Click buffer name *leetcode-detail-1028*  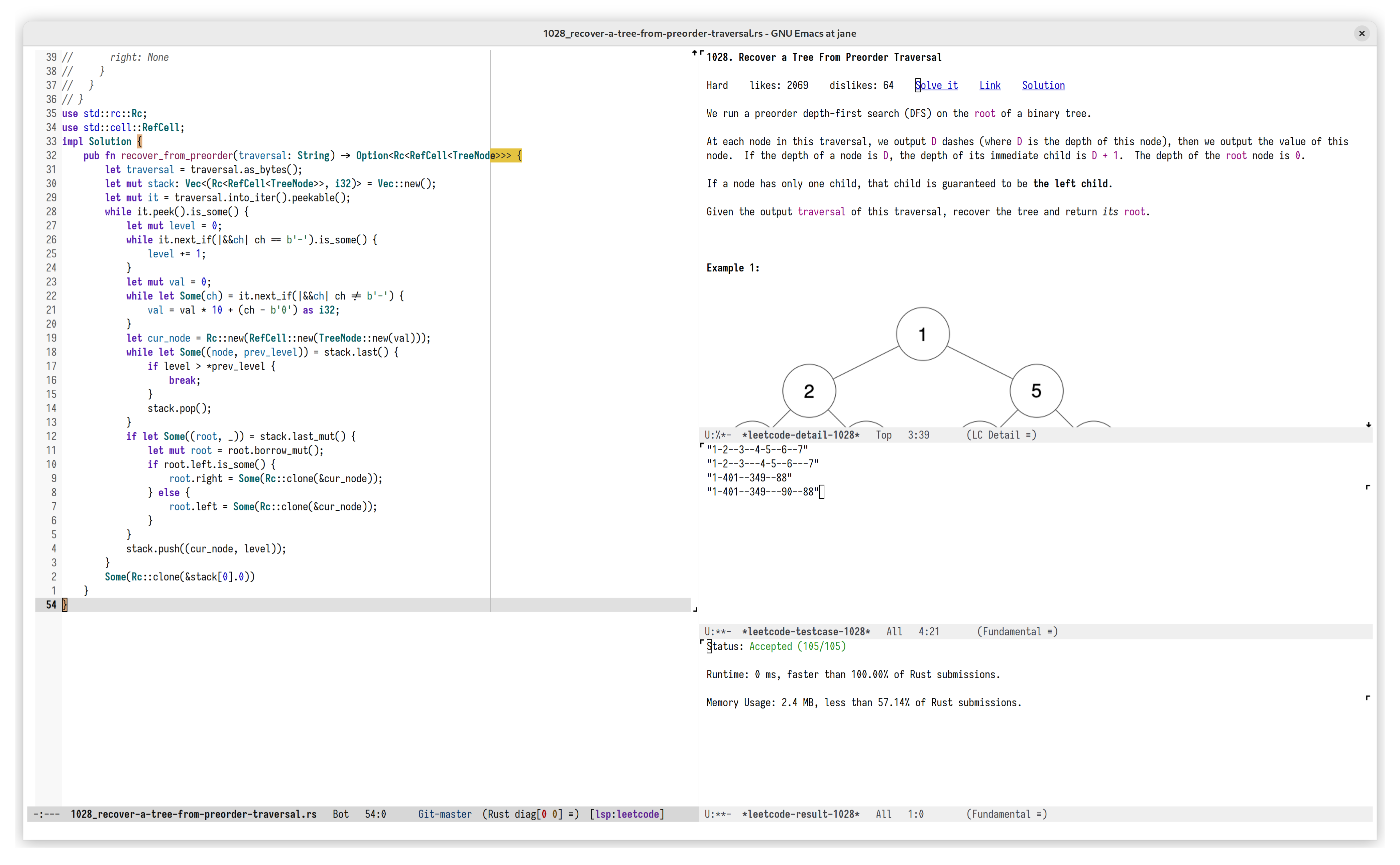tap(800, 435)
